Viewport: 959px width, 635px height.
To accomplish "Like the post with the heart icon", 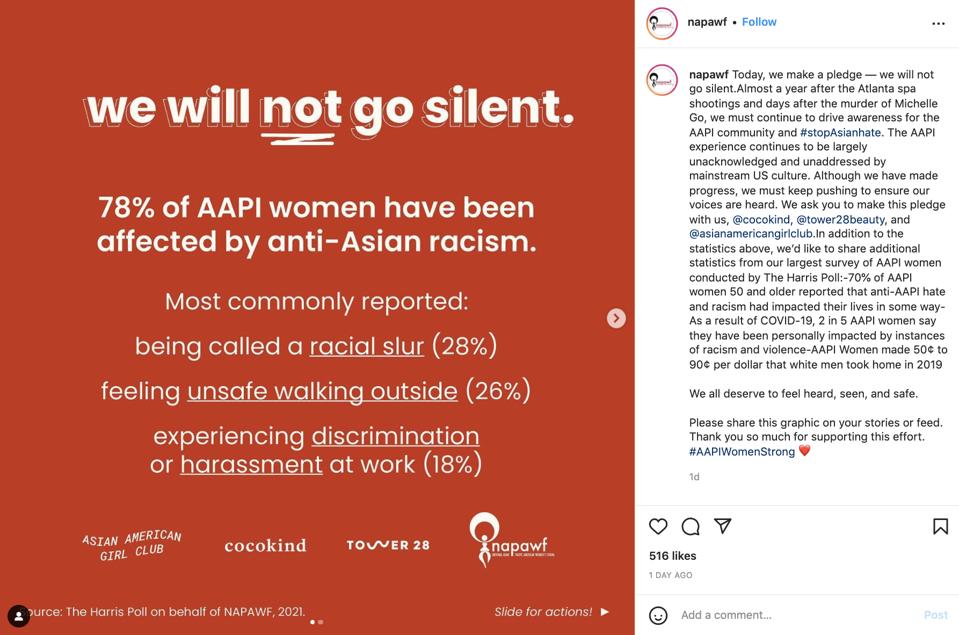I will (x=658, y=526).
